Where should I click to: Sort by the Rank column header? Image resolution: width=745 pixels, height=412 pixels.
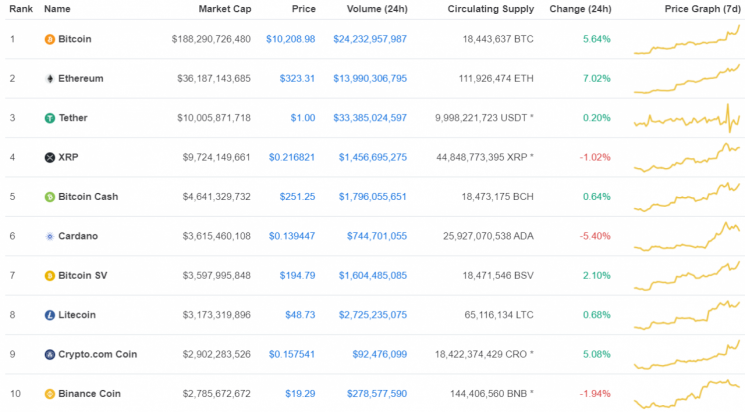21,9
